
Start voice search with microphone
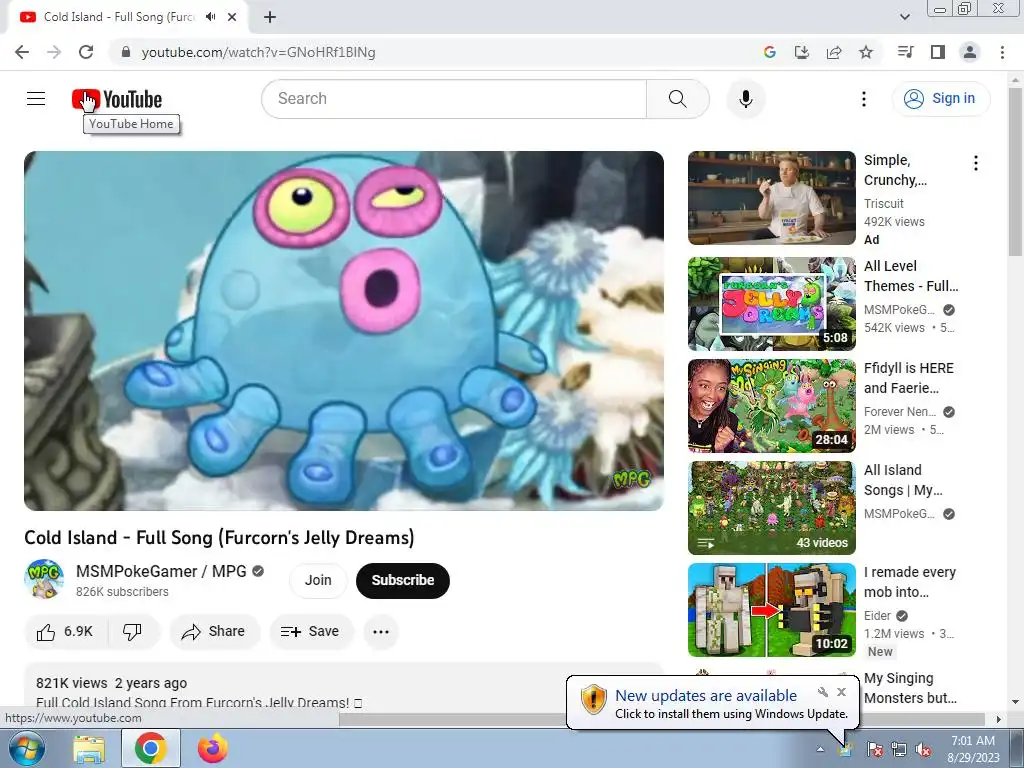point(745,99)
